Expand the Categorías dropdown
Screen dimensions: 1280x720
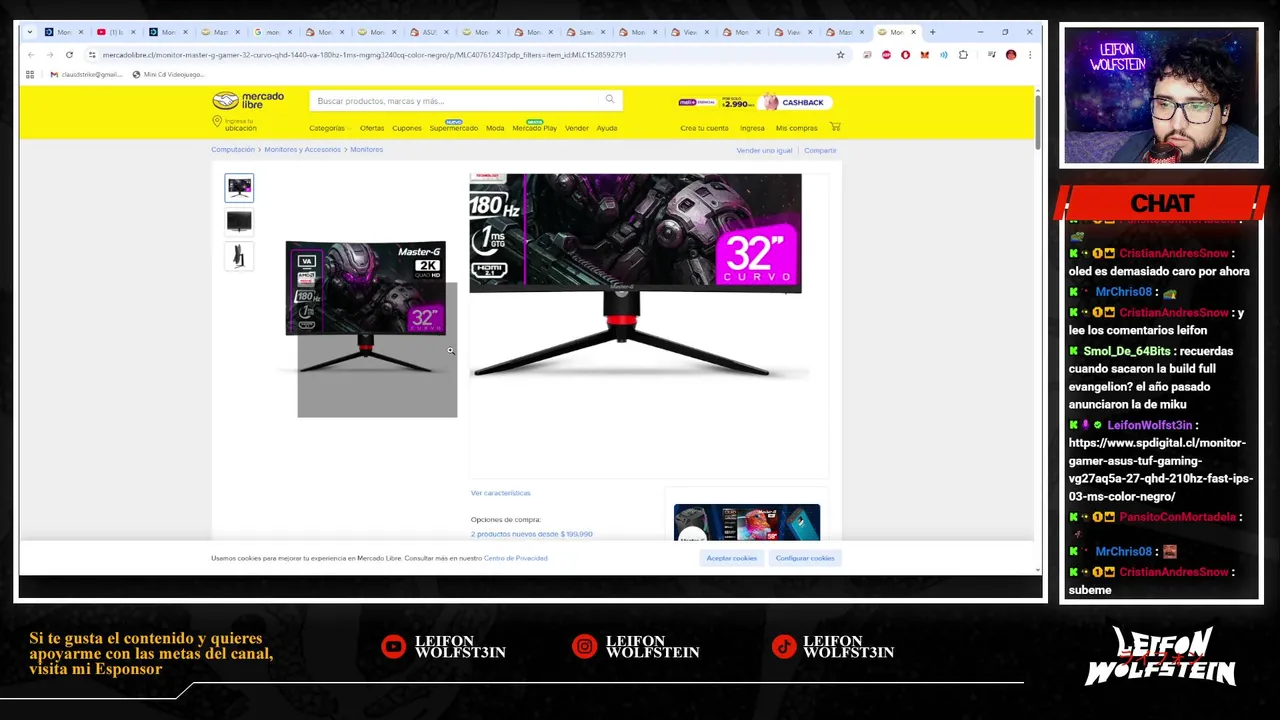(x=329, y=128)
